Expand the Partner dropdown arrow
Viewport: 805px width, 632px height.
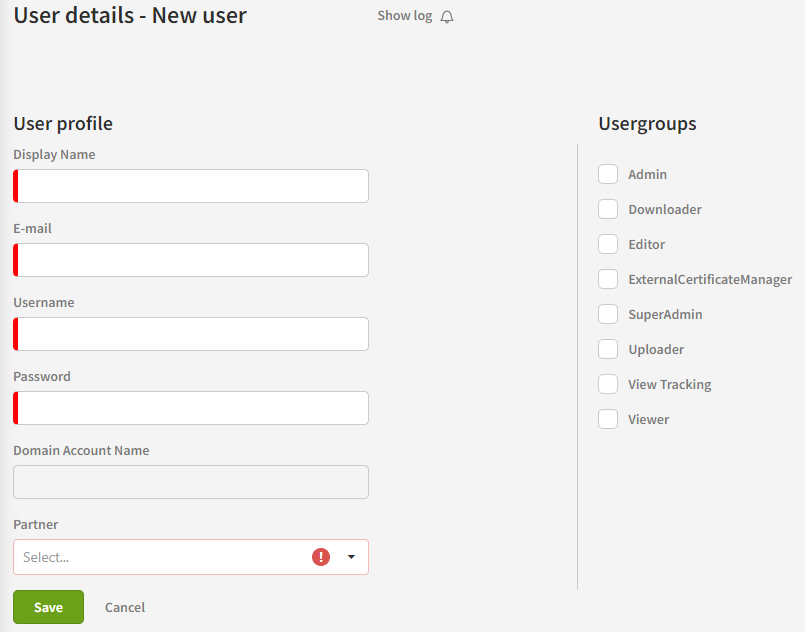(x=351, y=557)
